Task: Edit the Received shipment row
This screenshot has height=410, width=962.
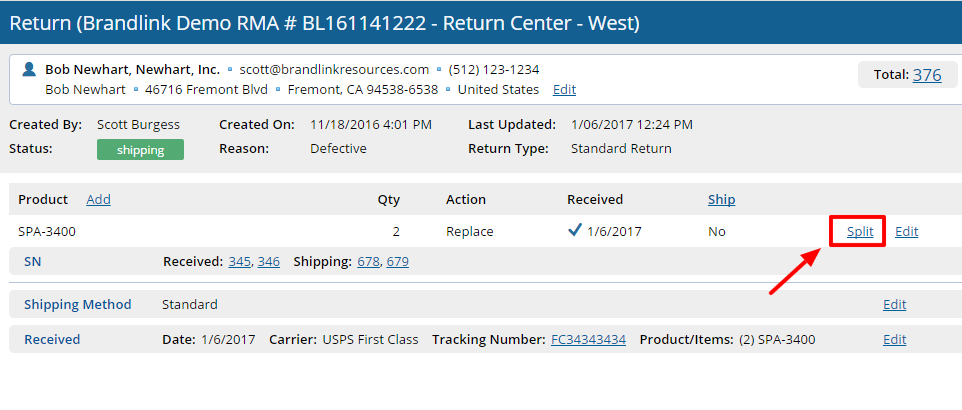Action: click(x=894, y=340)
